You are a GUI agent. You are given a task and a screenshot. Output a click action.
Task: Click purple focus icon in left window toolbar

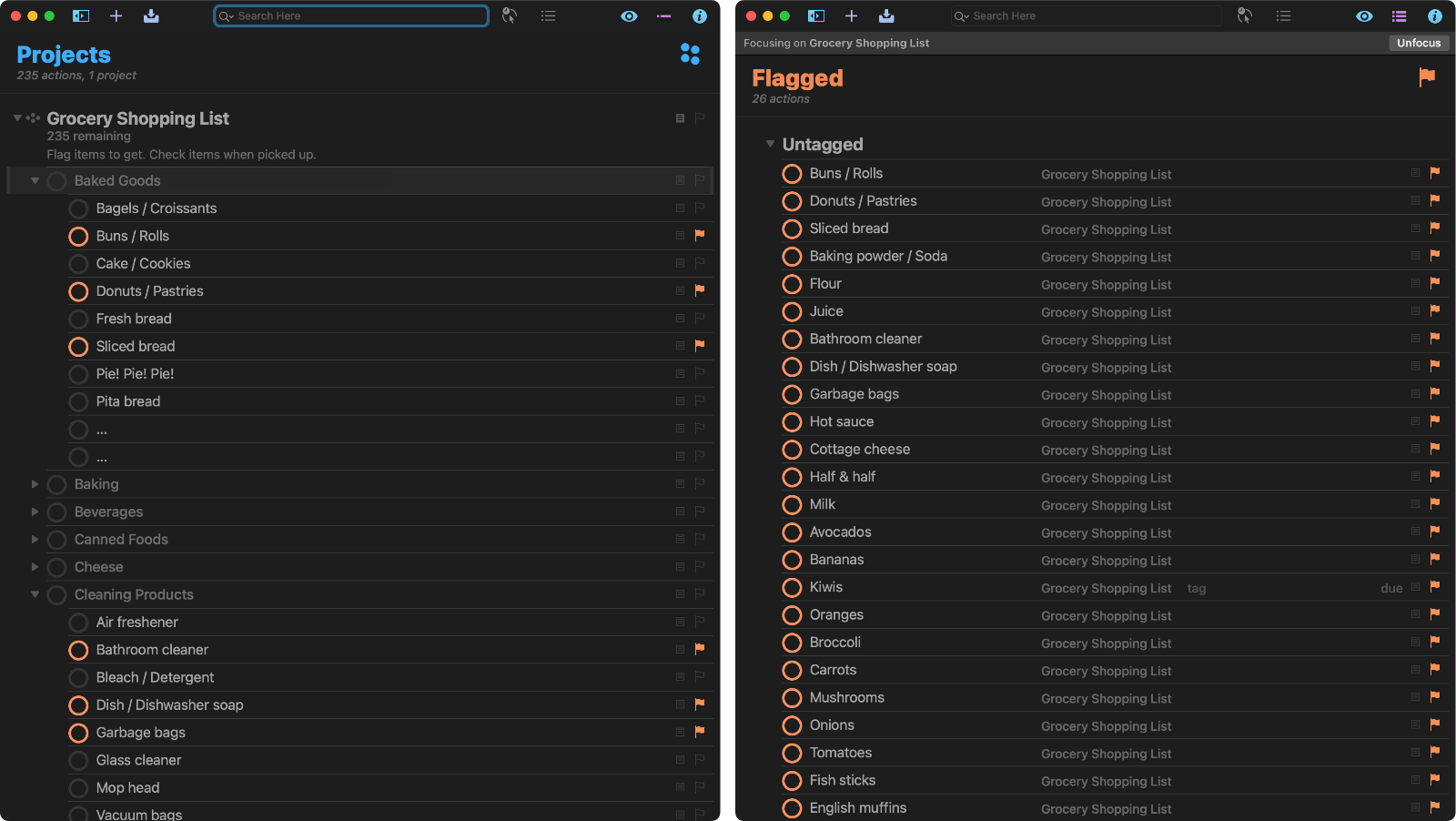(663, 15)
